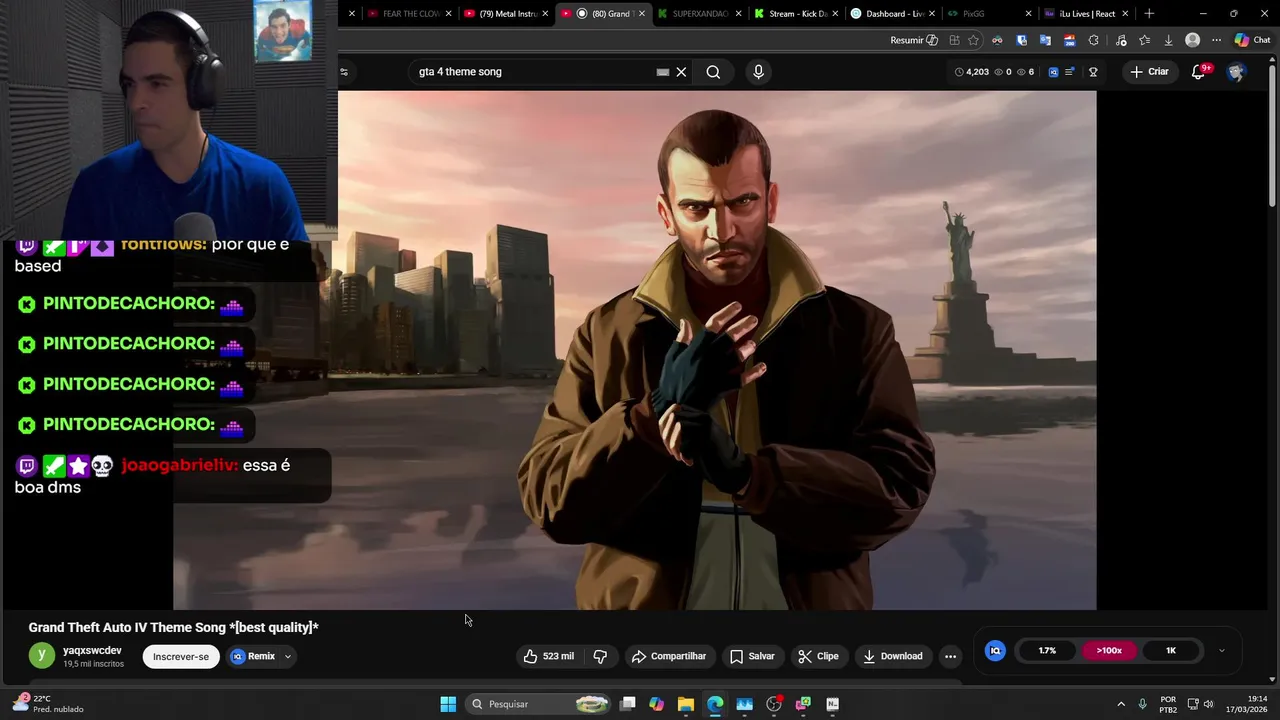1280x720 pixels.
Task: Click the Criar create button
Action: click(1149, 72)
